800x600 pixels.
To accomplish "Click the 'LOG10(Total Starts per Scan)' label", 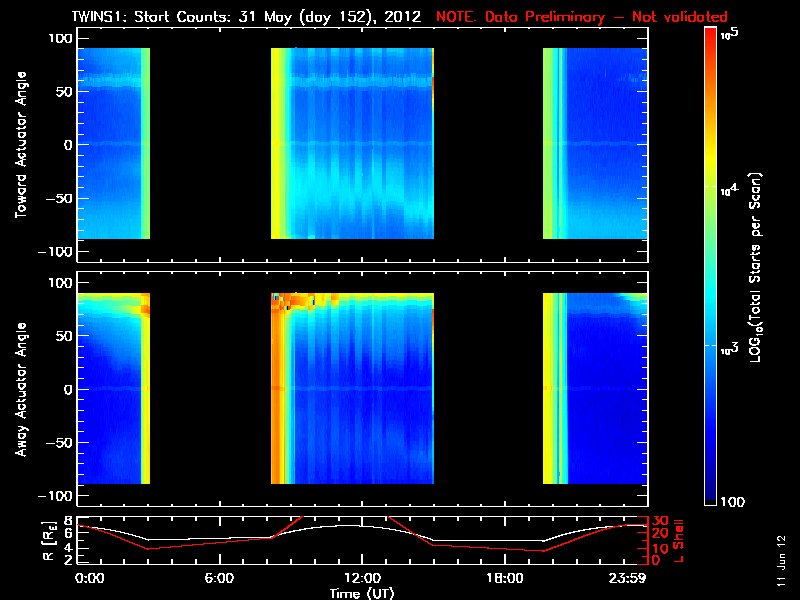I will [755, 267].
